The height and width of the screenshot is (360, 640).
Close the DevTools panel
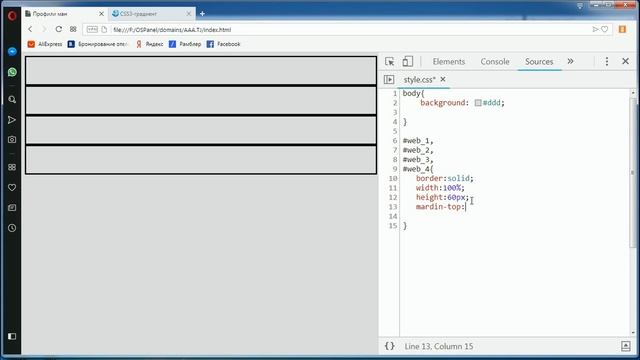tap(625, 61)
